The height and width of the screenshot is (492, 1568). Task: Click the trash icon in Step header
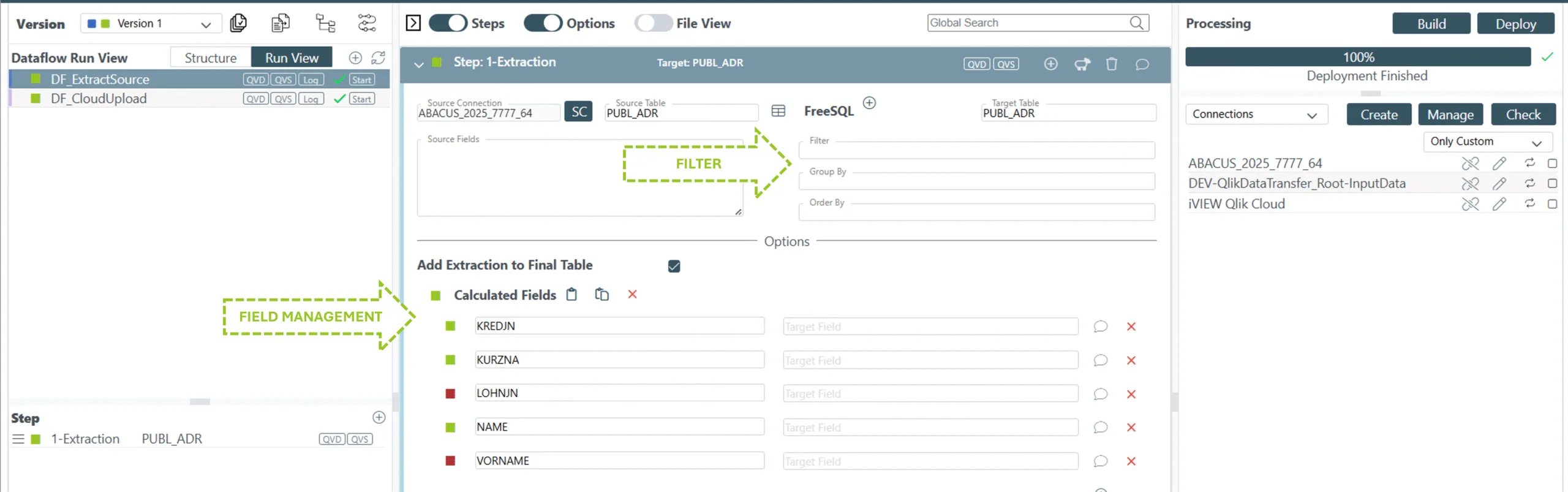1111,64
